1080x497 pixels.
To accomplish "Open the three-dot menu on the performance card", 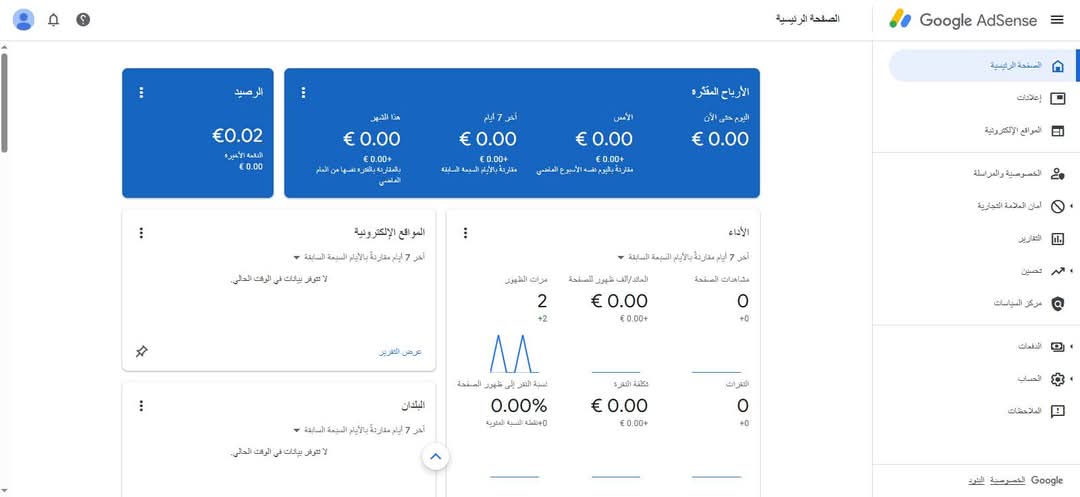I will pos(465,233).
